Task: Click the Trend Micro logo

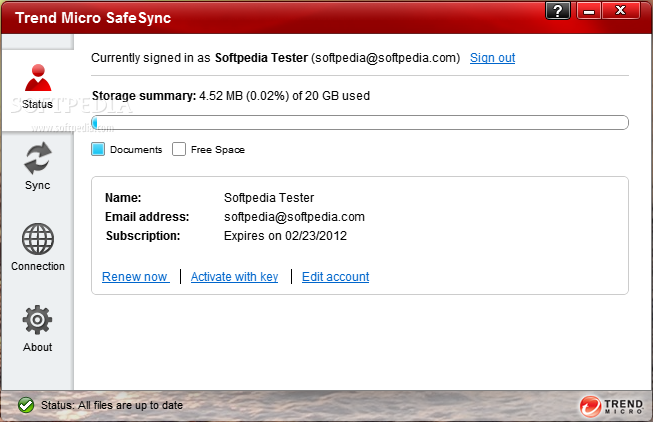Action: tap(611, 406)
